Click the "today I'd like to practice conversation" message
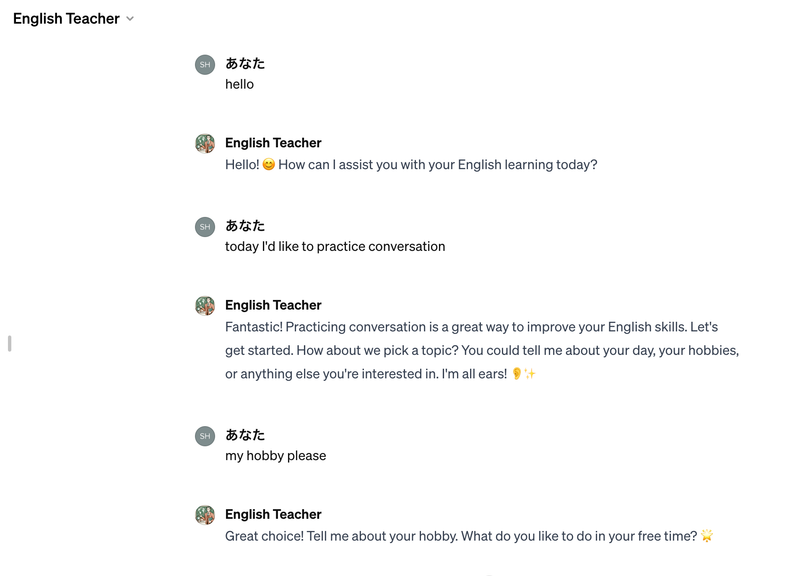800x576 pixels. [335, 246]
